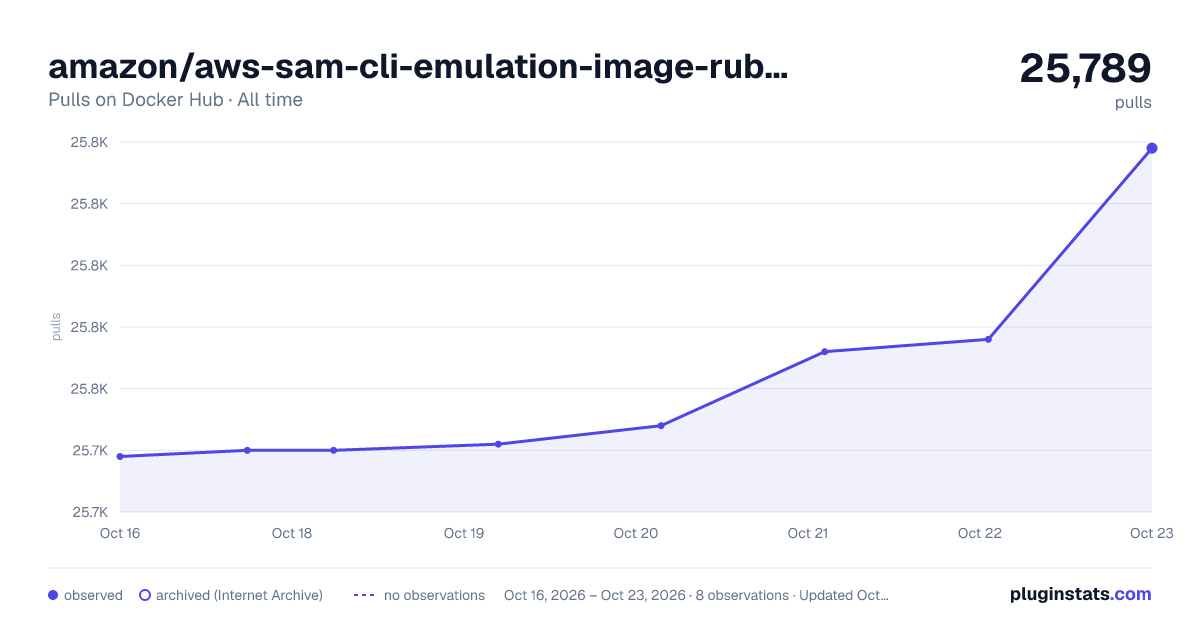Image resolution: width=1200 pixels, height=630 pixels.
Task: Open the pluginstats.com link
Action: 1080,594
